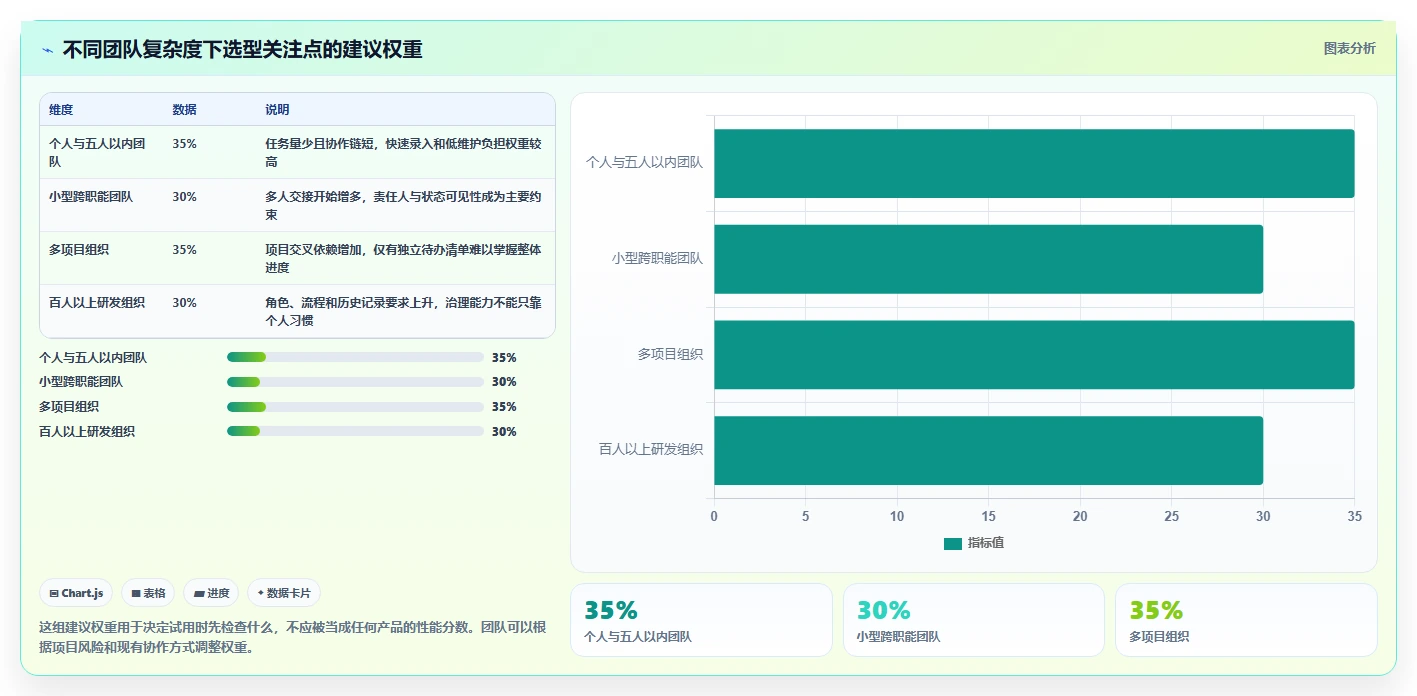
Task: Click the 说明 column header
Action: pyautogui.click(x=277, y=110)
